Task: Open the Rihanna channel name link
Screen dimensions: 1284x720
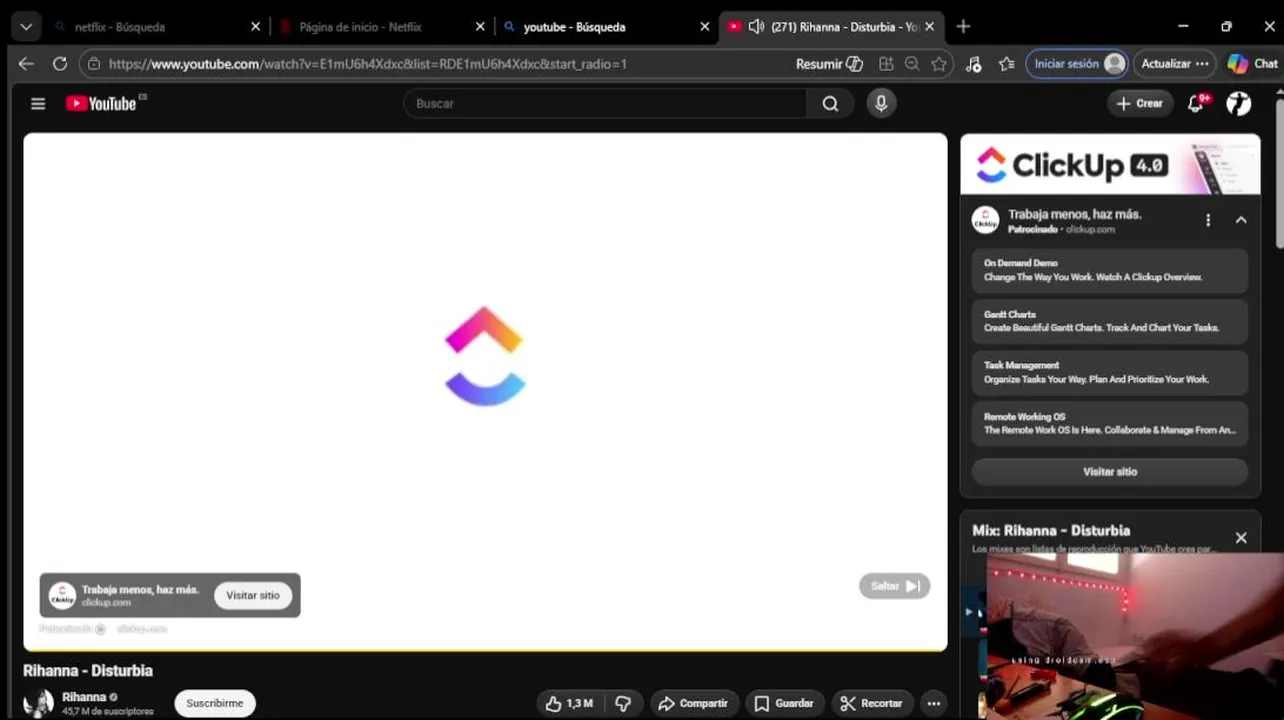Action: 84,697
